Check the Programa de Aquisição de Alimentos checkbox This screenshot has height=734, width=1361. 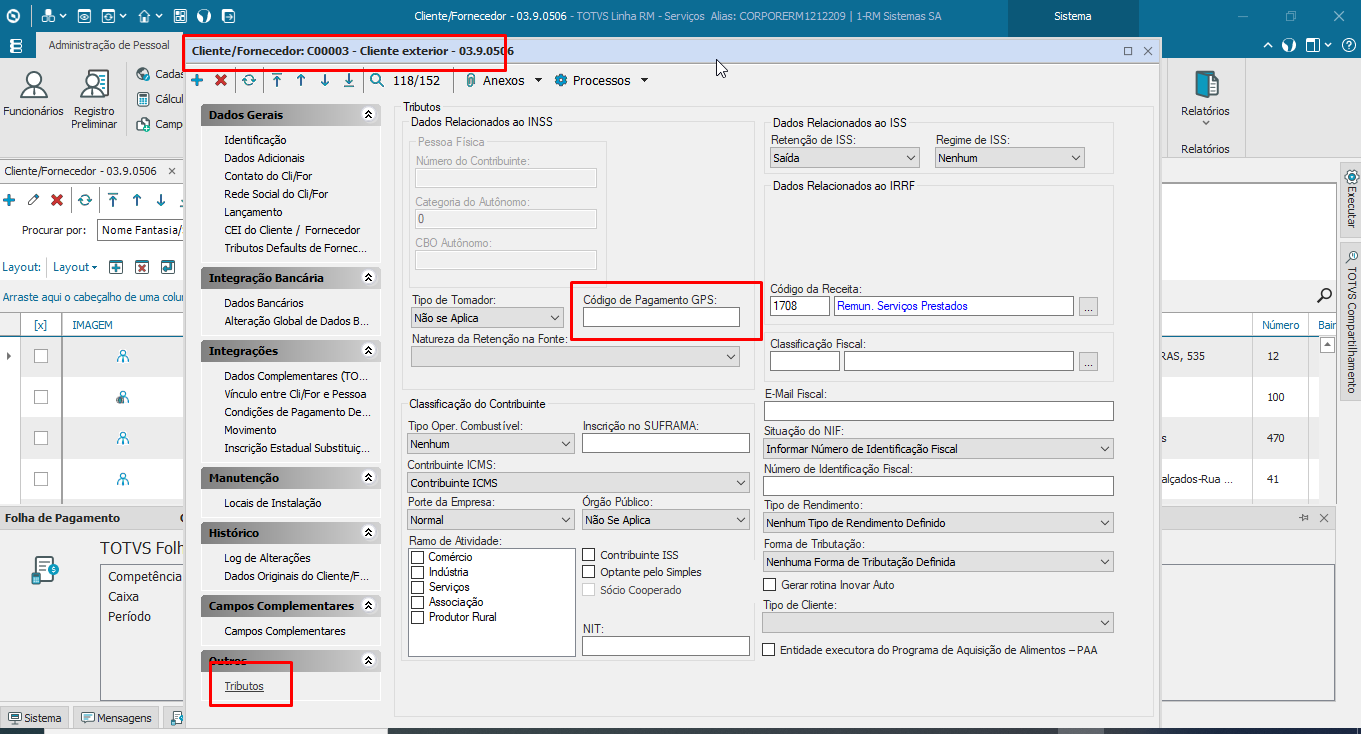(770, 650)
